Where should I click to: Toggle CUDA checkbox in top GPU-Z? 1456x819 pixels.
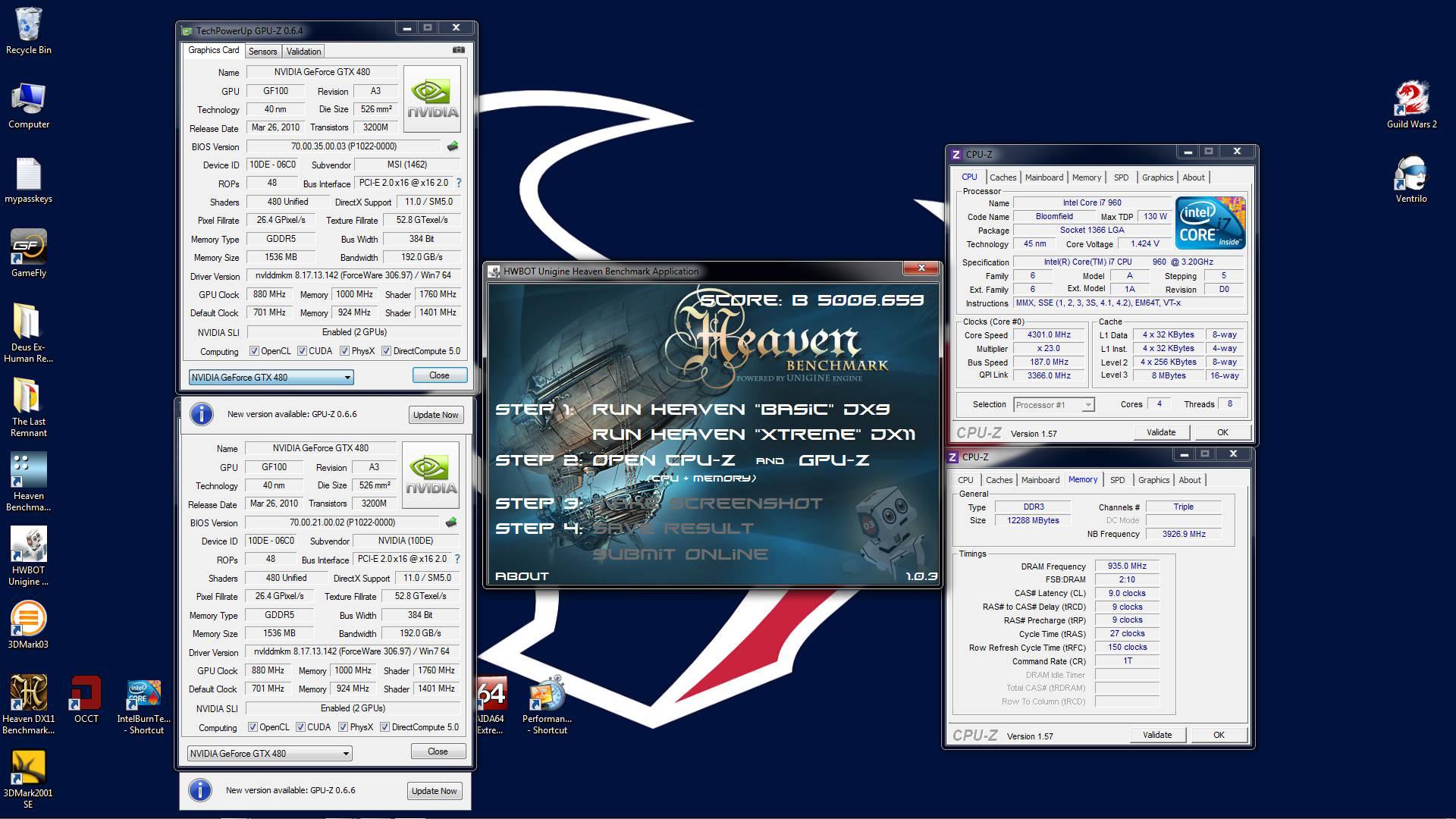302,351
